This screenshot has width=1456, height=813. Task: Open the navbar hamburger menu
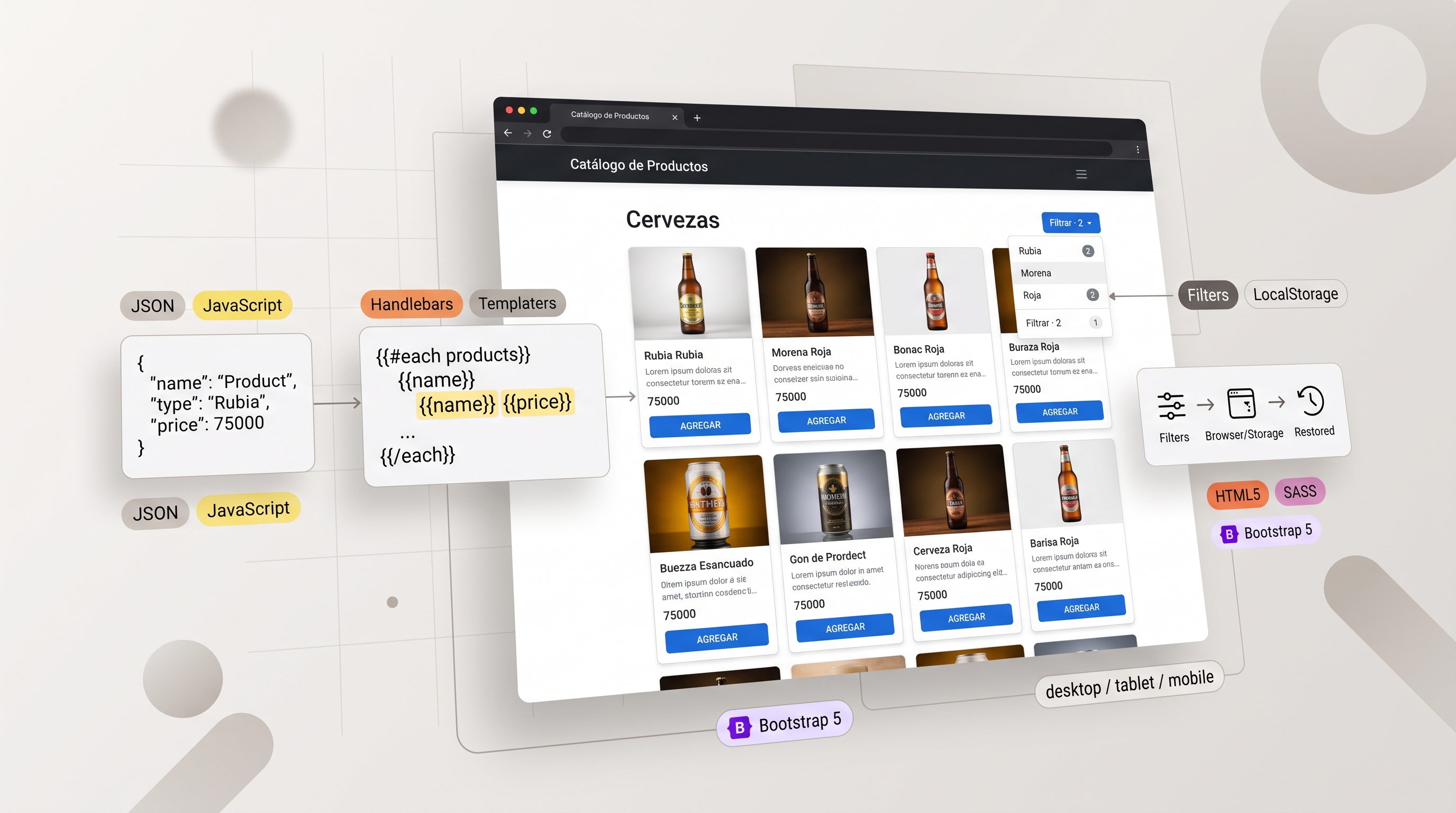(x=1081, y=174)
